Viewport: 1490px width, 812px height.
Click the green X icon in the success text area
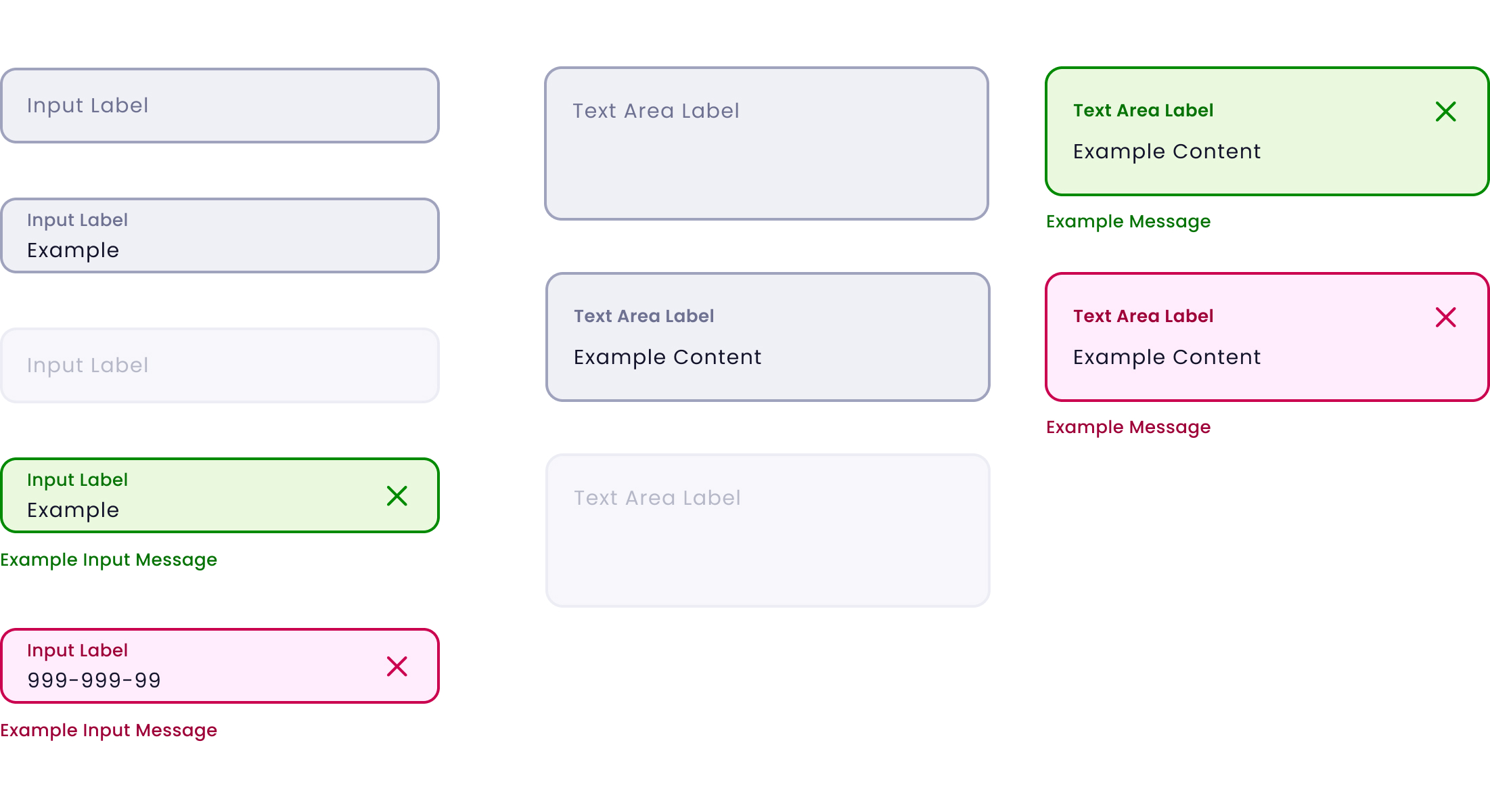tap(1445, 112)
